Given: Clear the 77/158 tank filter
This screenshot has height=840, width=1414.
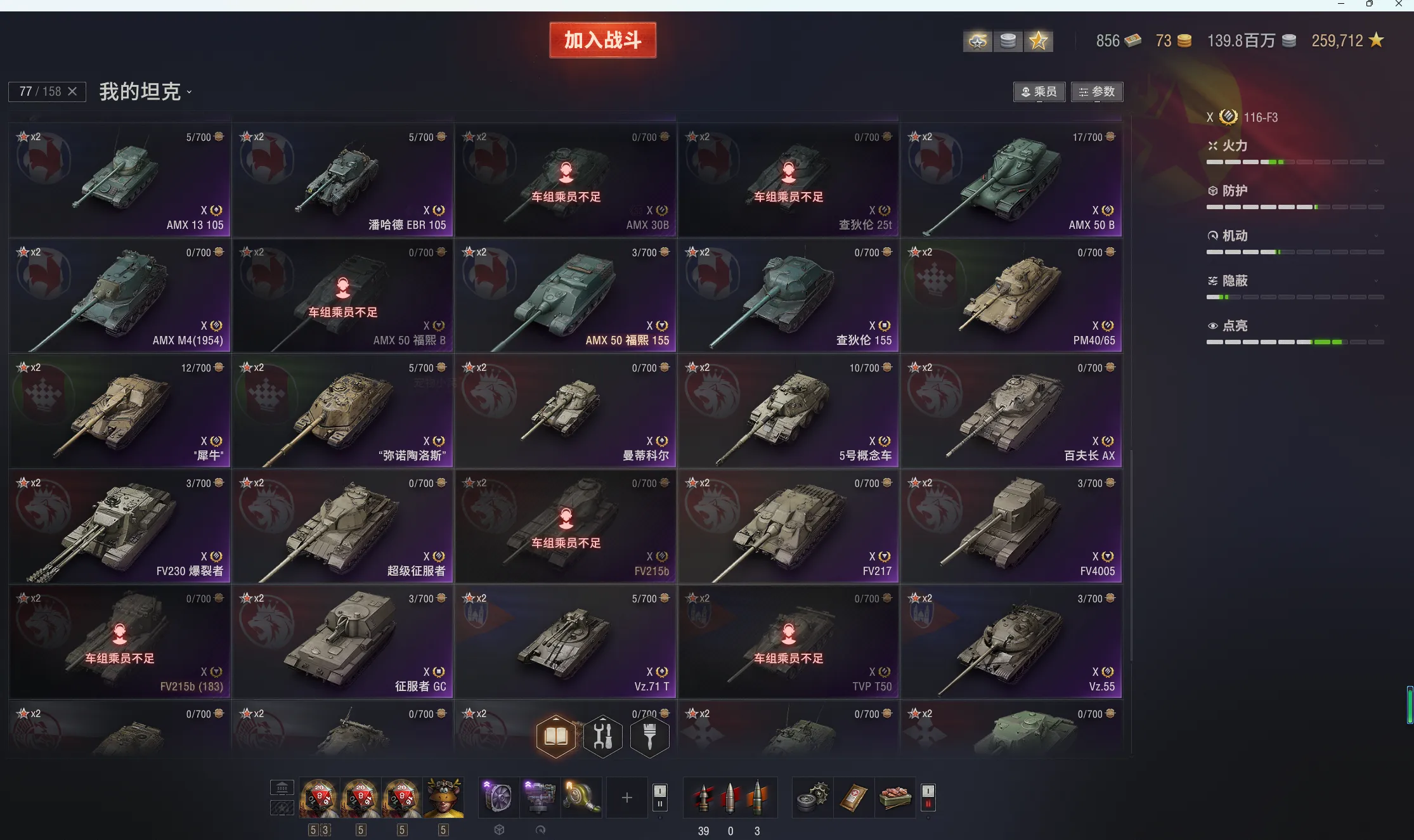Looking at the screenshot, I should coord(72,92).
